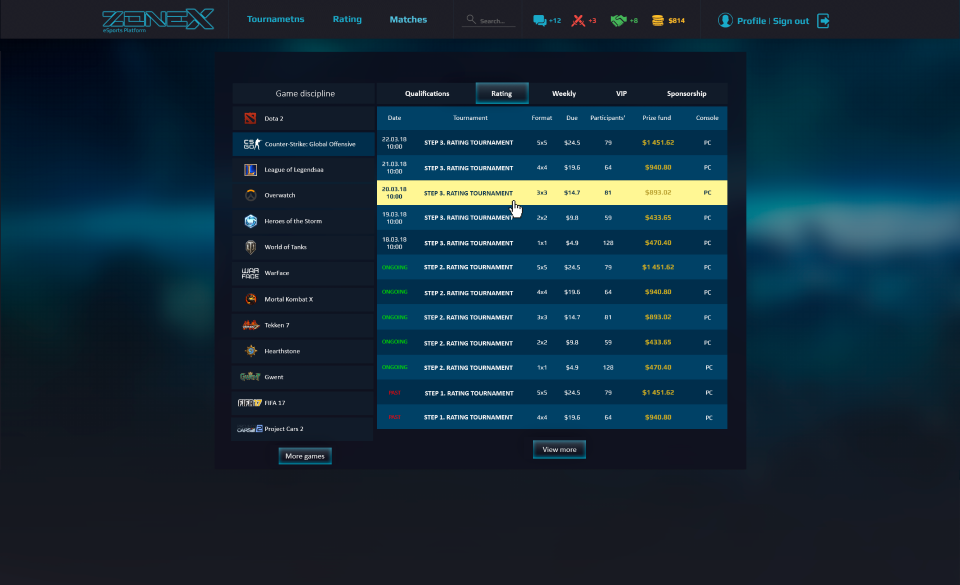Select the League of Legends icon
Screen dimensions: 960x585
click(x=250, y=170)
